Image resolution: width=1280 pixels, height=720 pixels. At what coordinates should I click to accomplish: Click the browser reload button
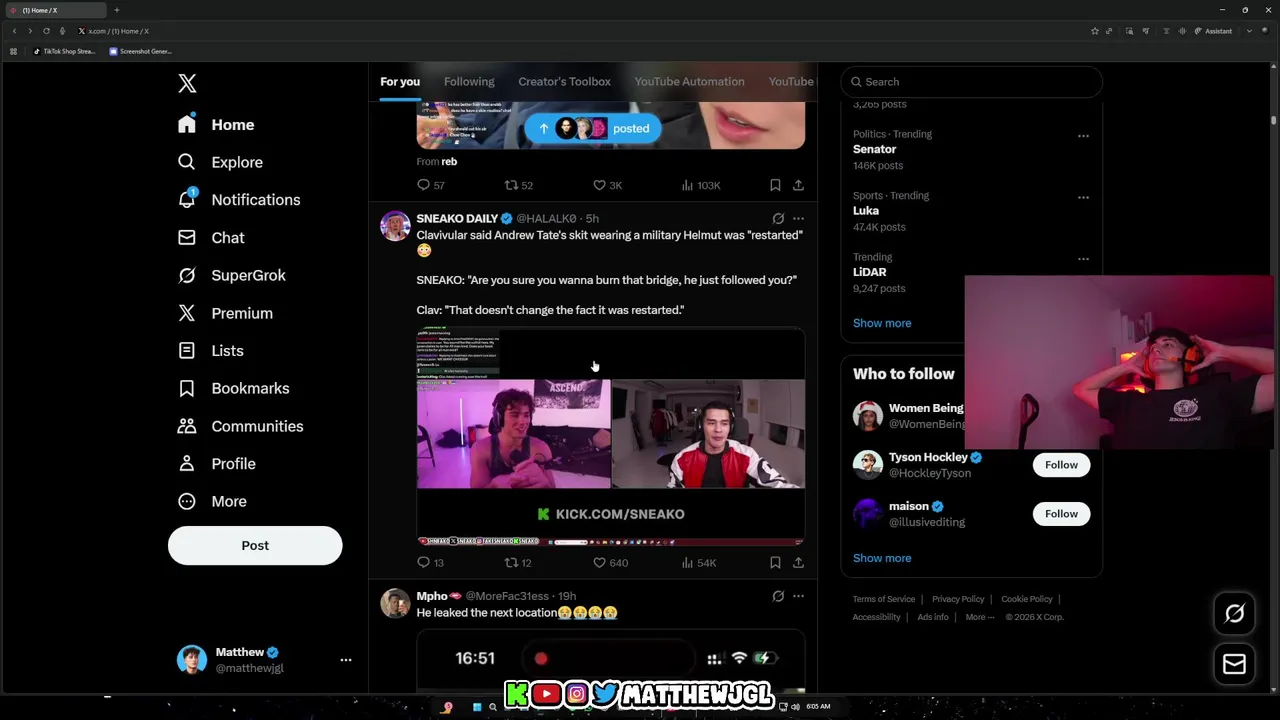[x=46, y=31]
